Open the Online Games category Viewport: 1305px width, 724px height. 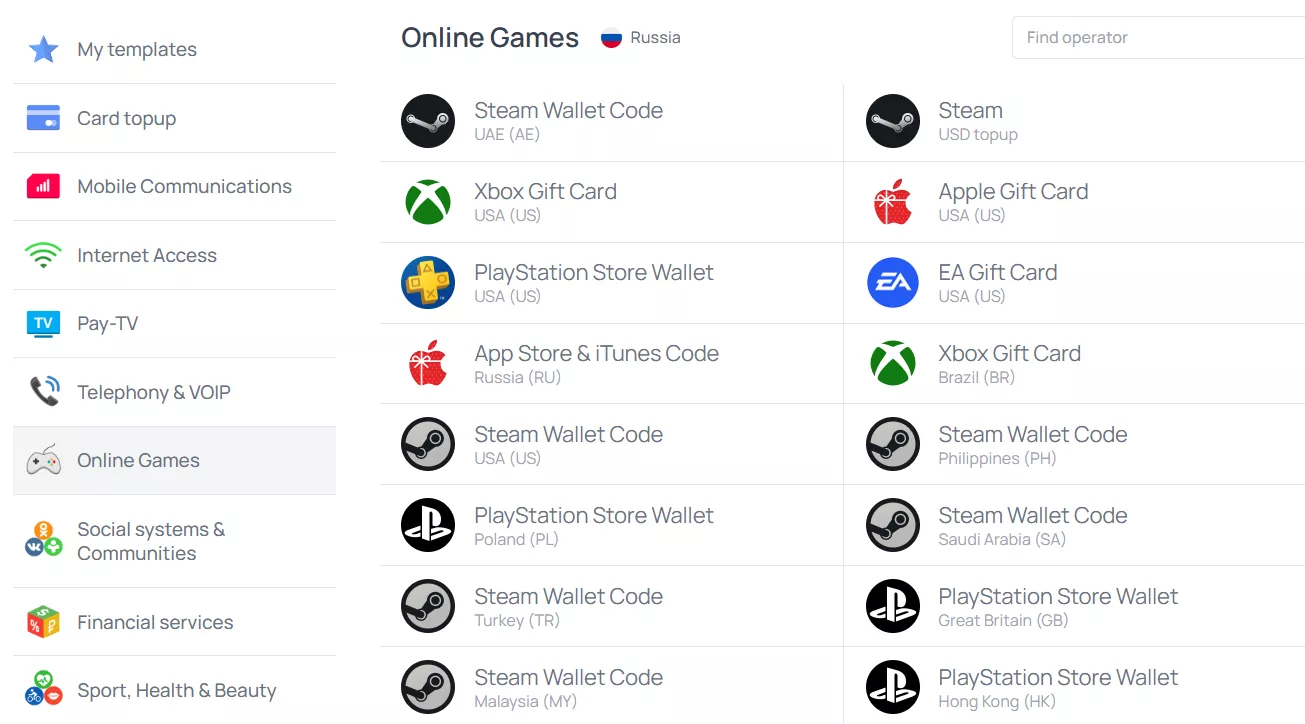tap(138, 461)
